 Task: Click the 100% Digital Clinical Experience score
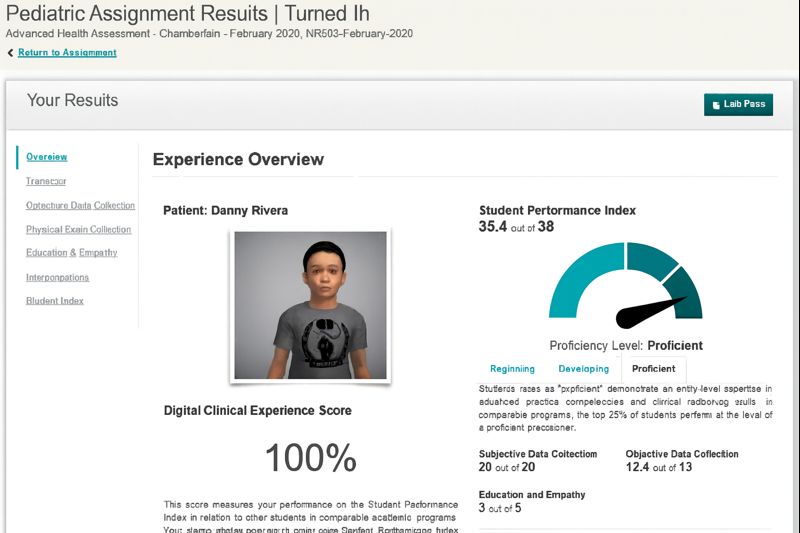coord(310,458)
